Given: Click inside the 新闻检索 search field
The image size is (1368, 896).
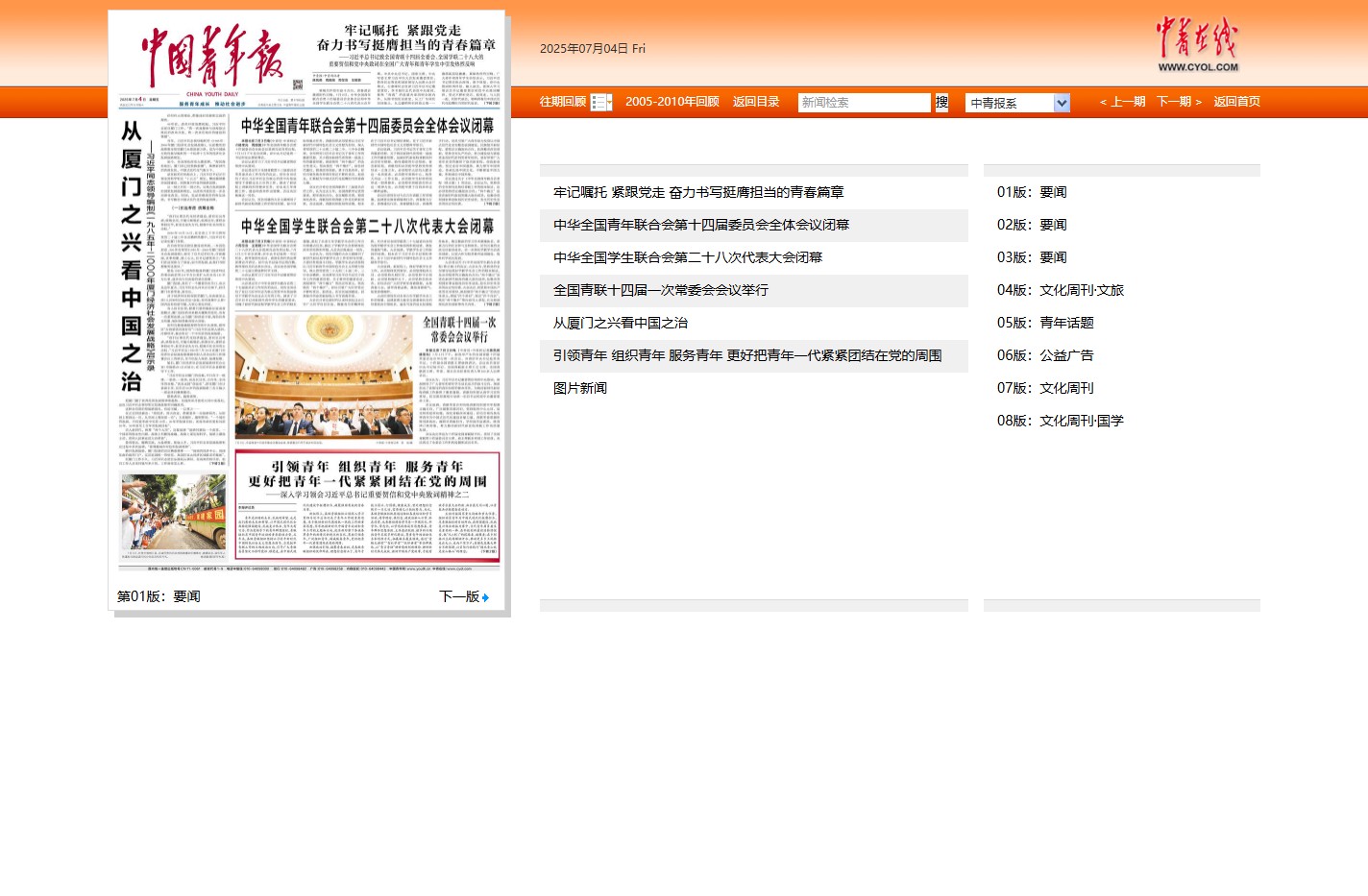Looking at the screenshot, I should coord(865,103).
